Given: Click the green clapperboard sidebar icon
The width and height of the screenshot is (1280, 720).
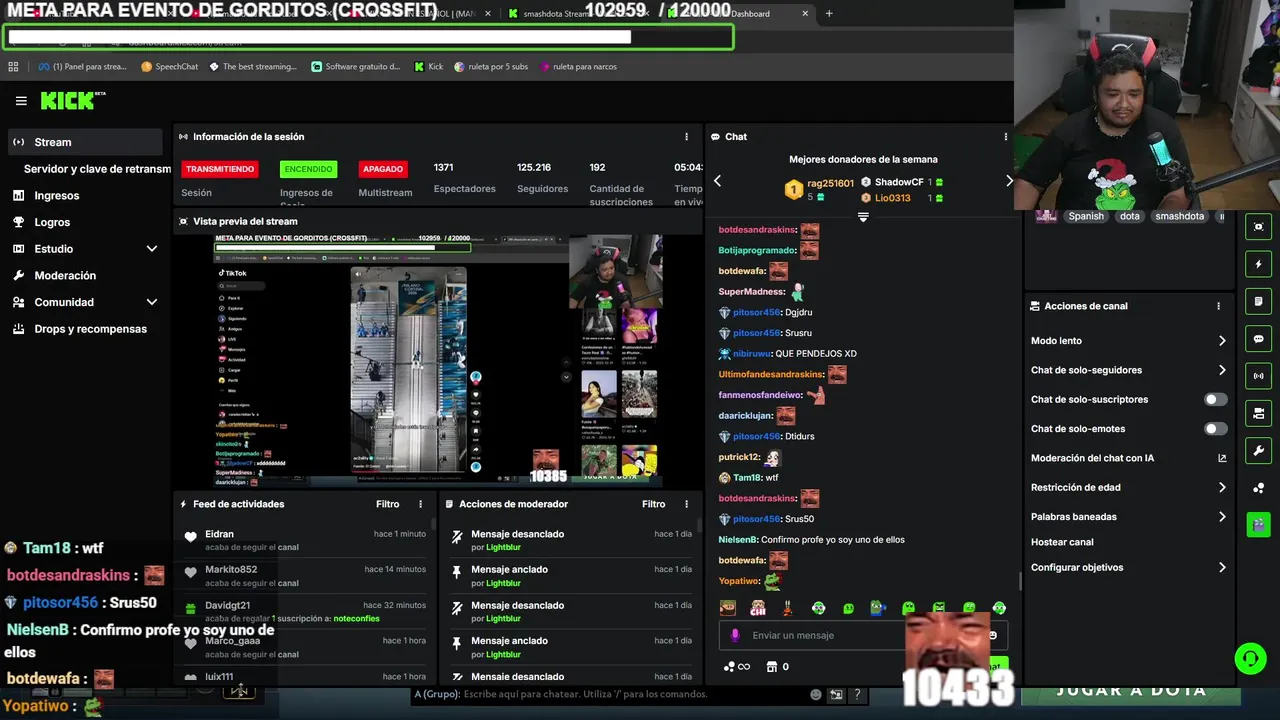Looking at the screenshot, I should (x=1258, y=524).
